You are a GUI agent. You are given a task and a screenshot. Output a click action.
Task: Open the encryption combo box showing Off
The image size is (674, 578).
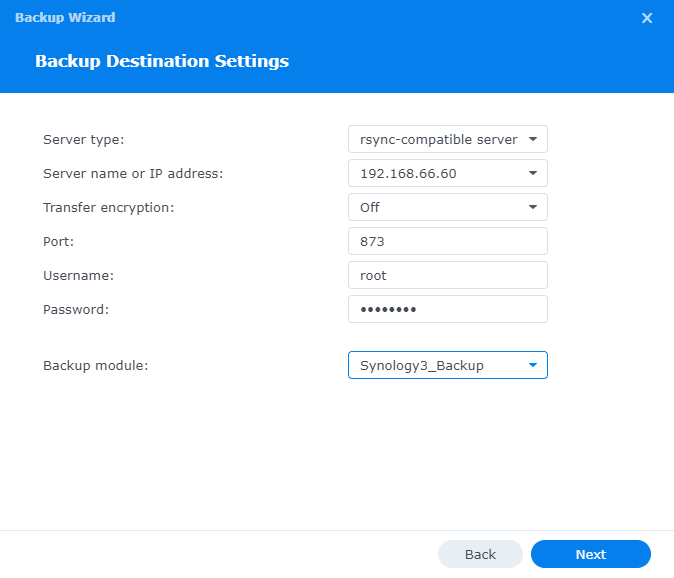pyautogui.click(x=438, y=208)
